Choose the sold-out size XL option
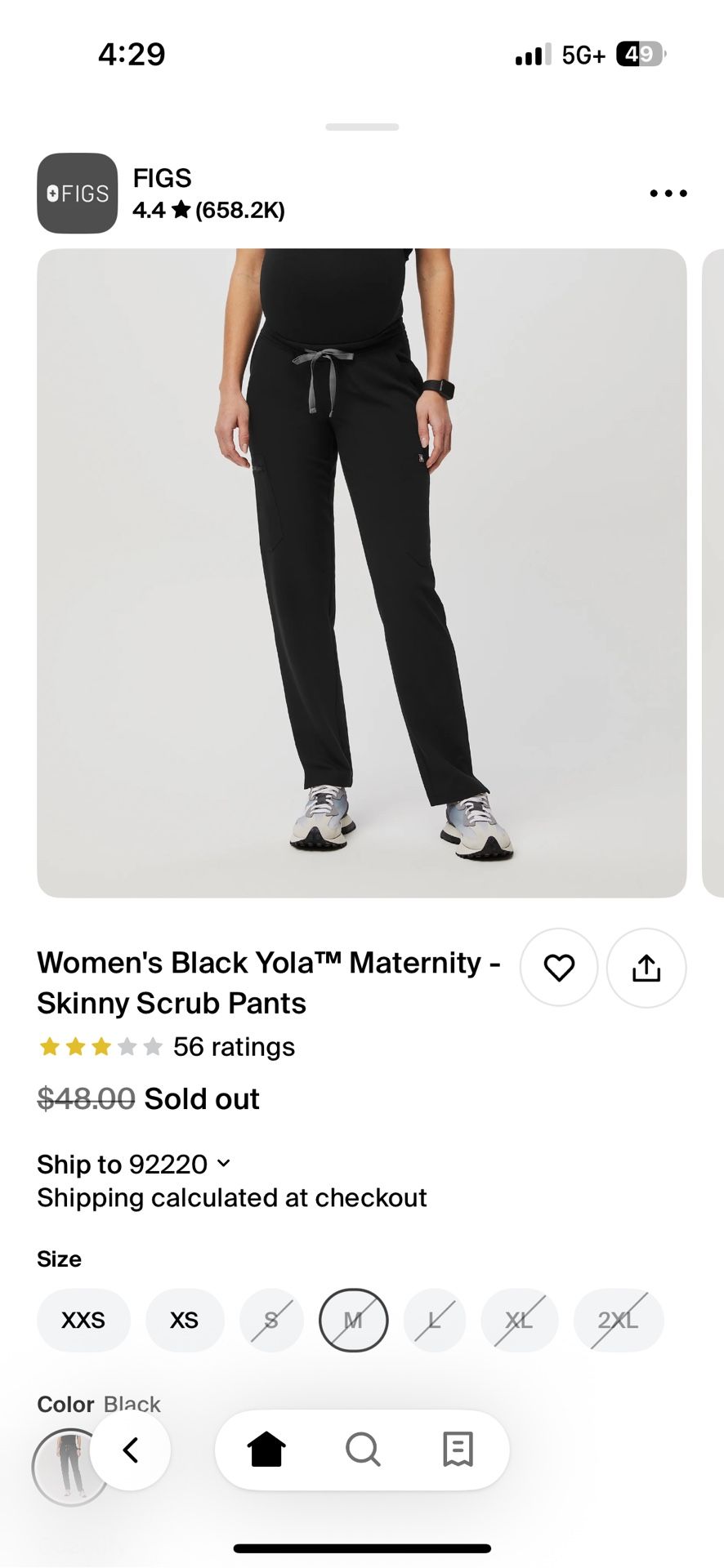This screenshot has width=724, height=1568. [x=519, y=1321]
